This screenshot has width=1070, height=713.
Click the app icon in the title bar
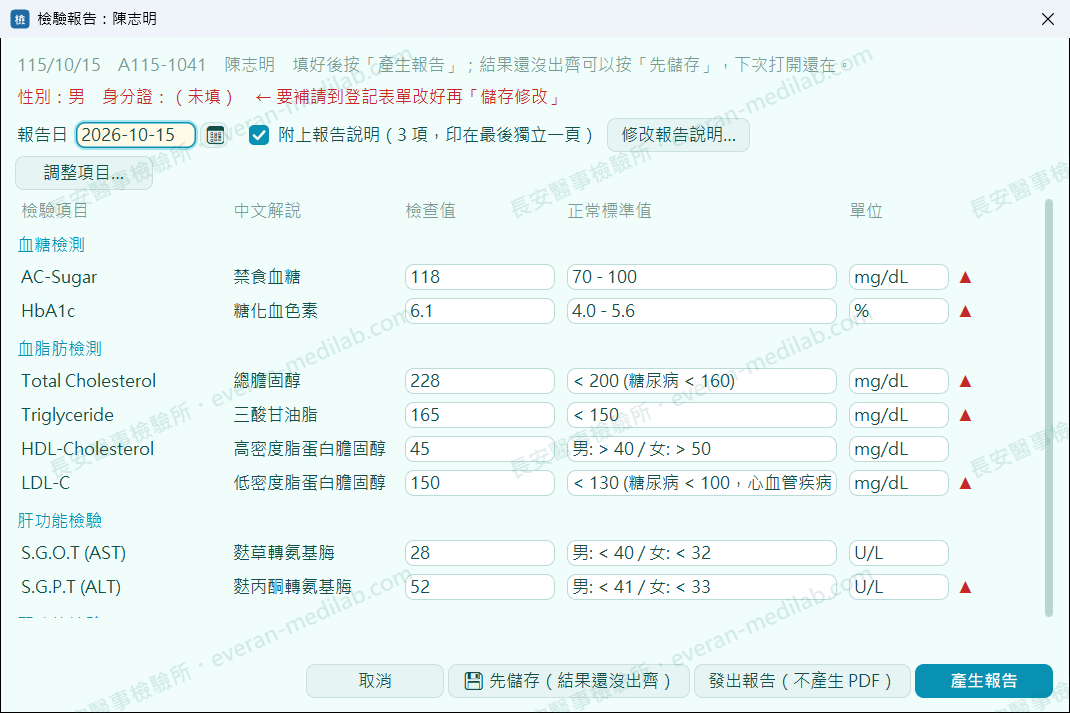pos(20,19)
